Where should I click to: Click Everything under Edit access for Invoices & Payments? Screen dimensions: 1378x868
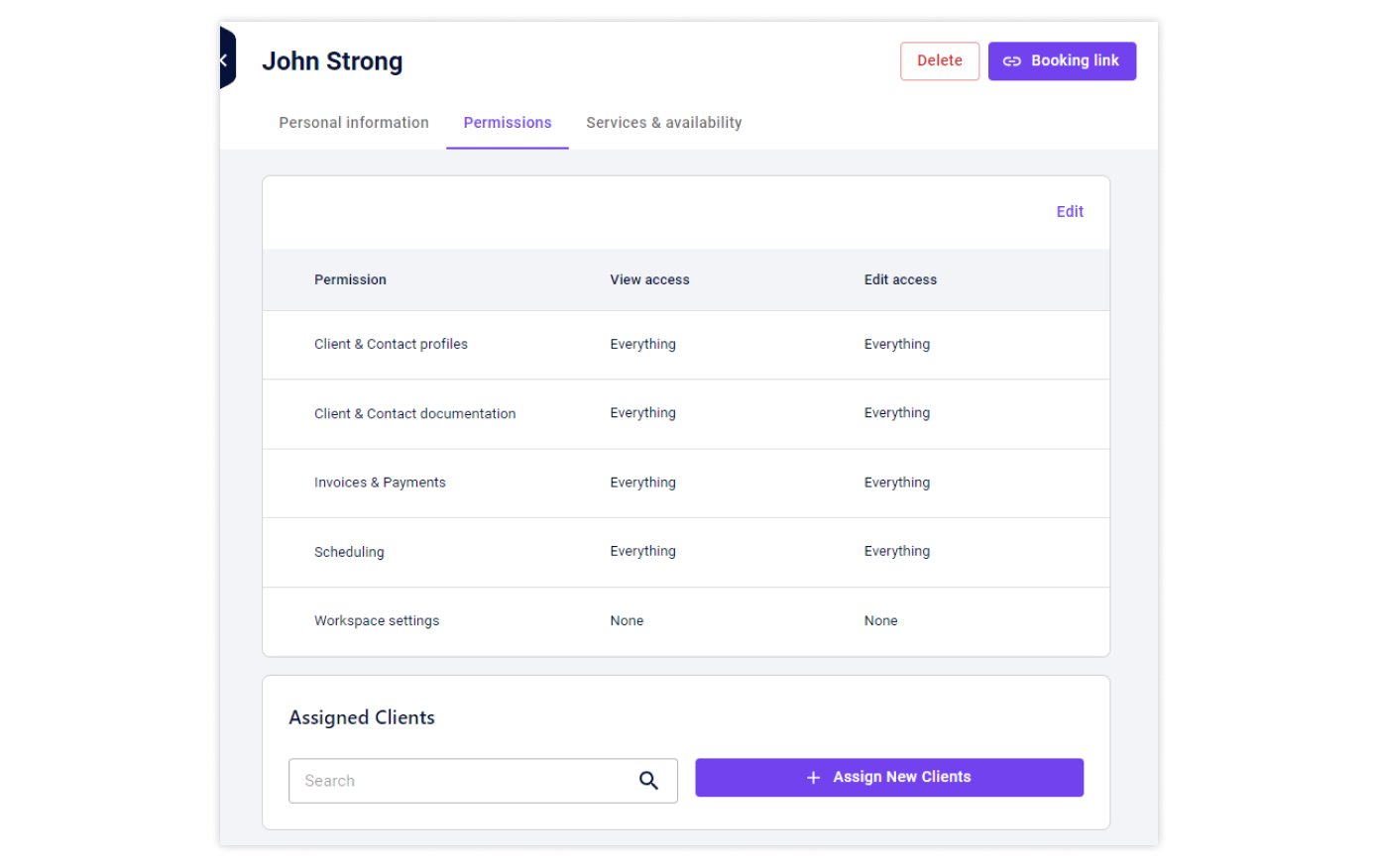(x=896, y=483)
